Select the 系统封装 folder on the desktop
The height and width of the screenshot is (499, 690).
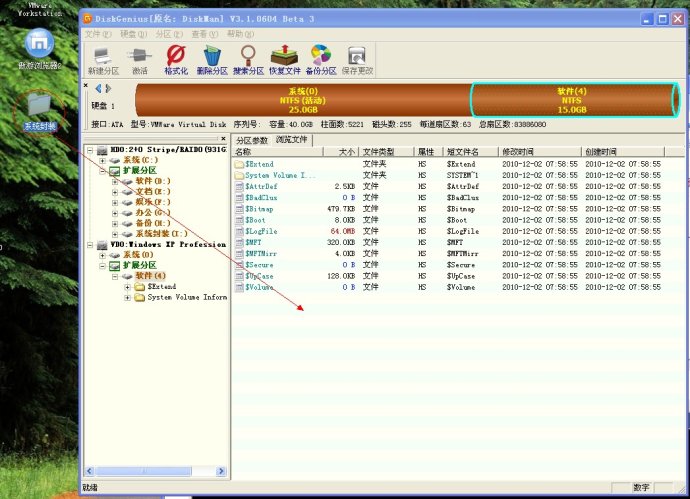tap(40, 112)
